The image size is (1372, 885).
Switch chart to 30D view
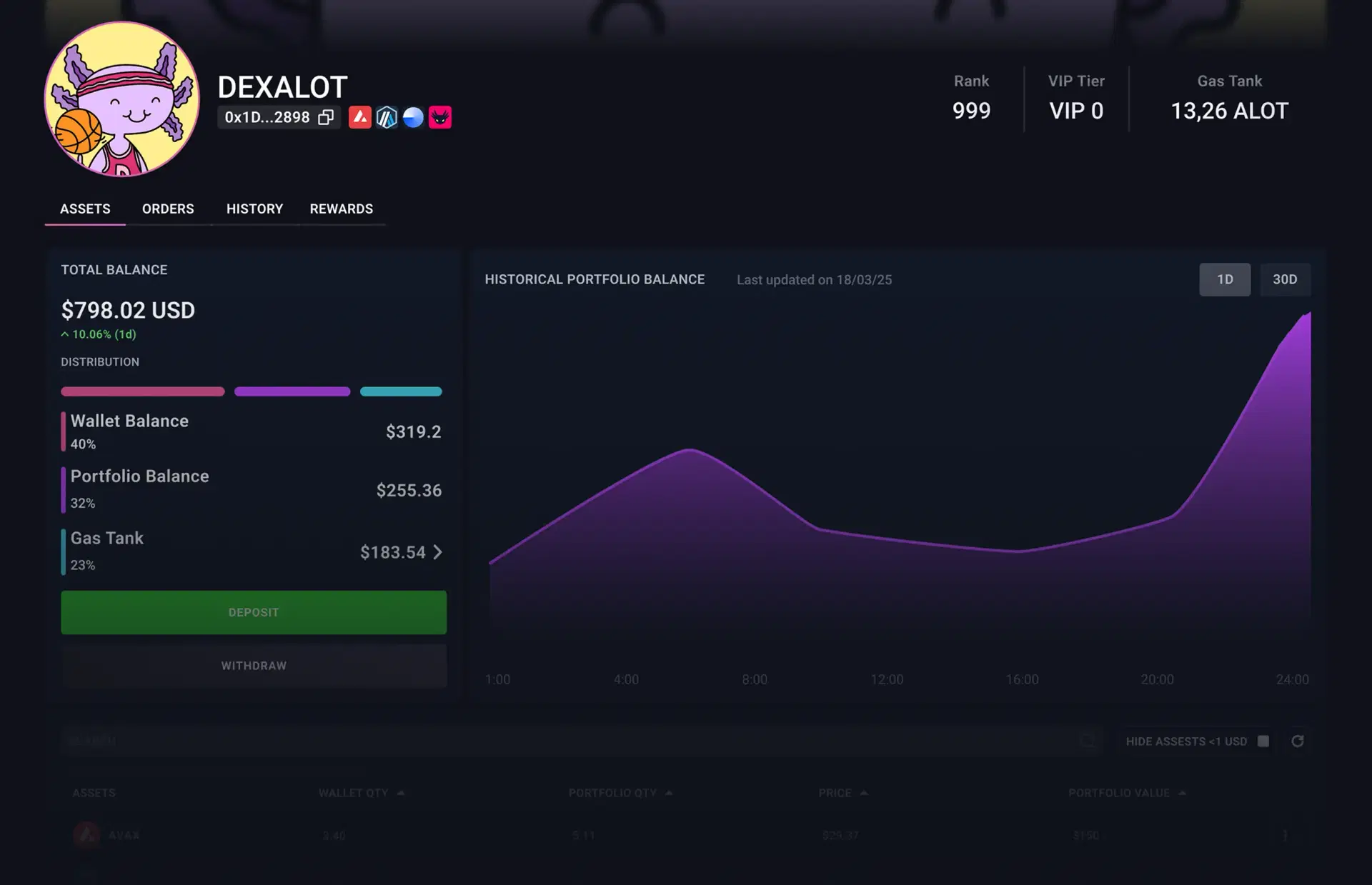tap(1285, 279)
